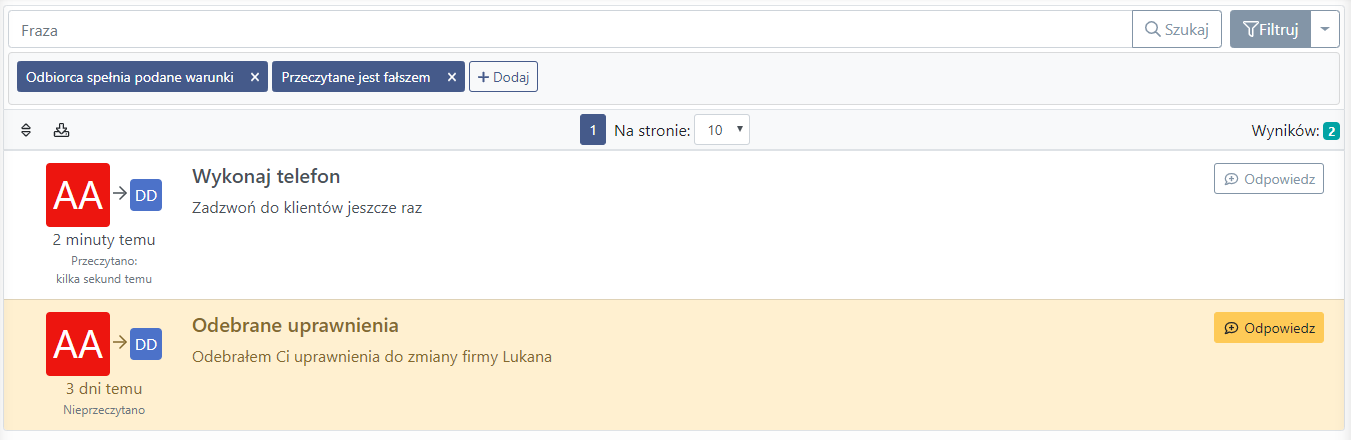This screenshot has height=440, width=1351.
Task: Click the Szukaj search button
Action: point(1177,30)
